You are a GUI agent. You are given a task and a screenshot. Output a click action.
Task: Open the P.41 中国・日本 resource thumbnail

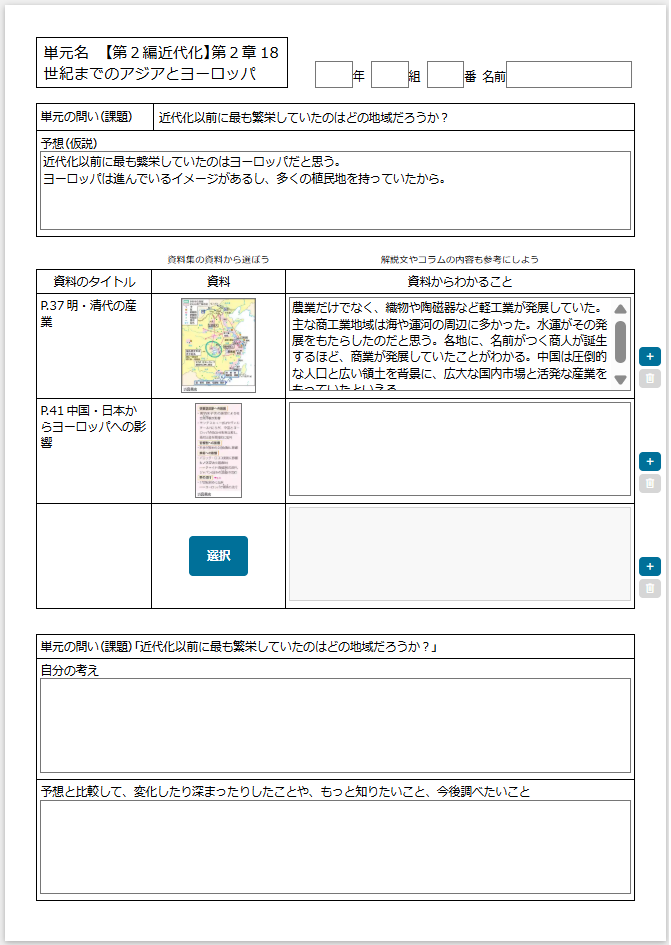pos(218,450)
